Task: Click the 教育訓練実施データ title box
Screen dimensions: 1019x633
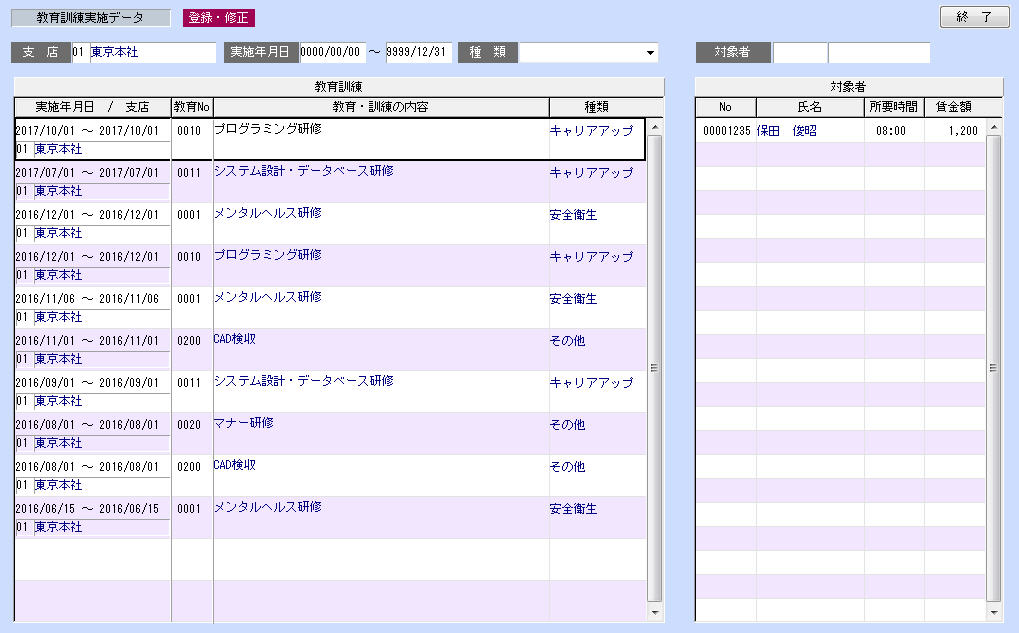Action: tap(90, 18)
